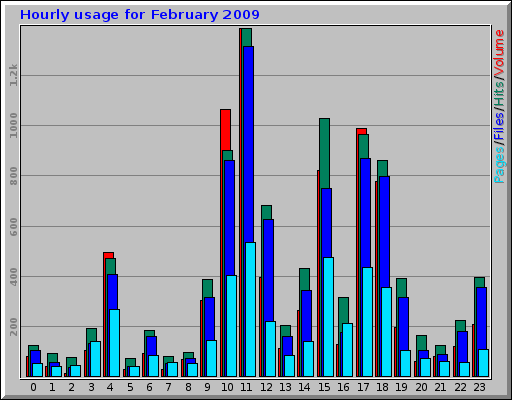Click hour label '10' on x-axis
Viewport: 512px width, 400px height.
[x=227, y=387]
